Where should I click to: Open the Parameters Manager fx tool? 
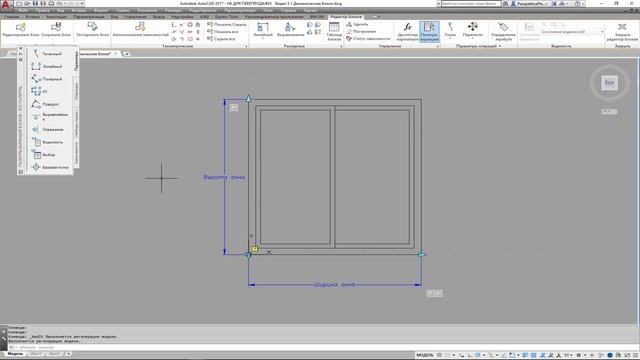coord(407,31)
